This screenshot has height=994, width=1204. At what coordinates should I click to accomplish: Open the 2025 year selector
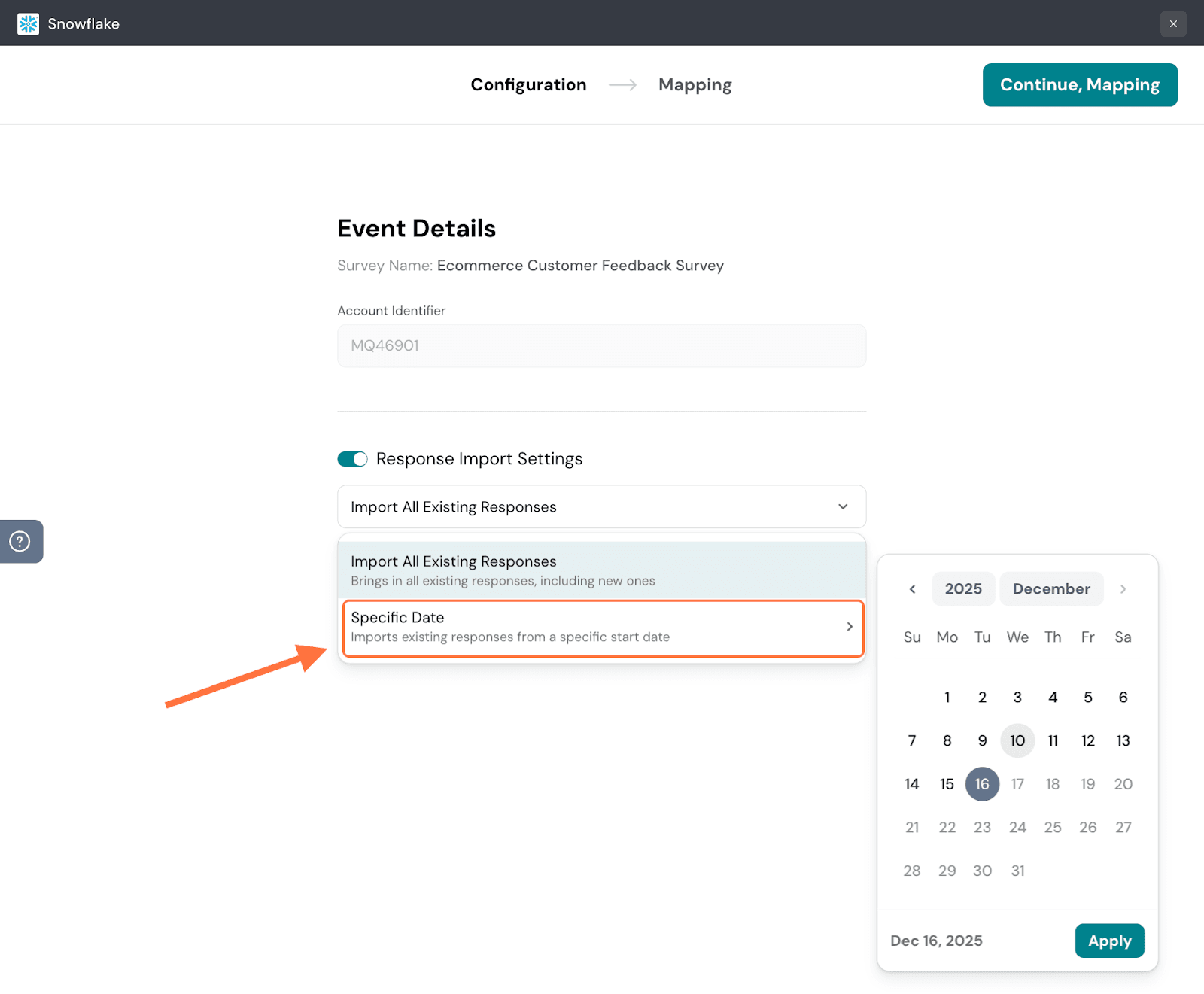(x=963, y=589)
